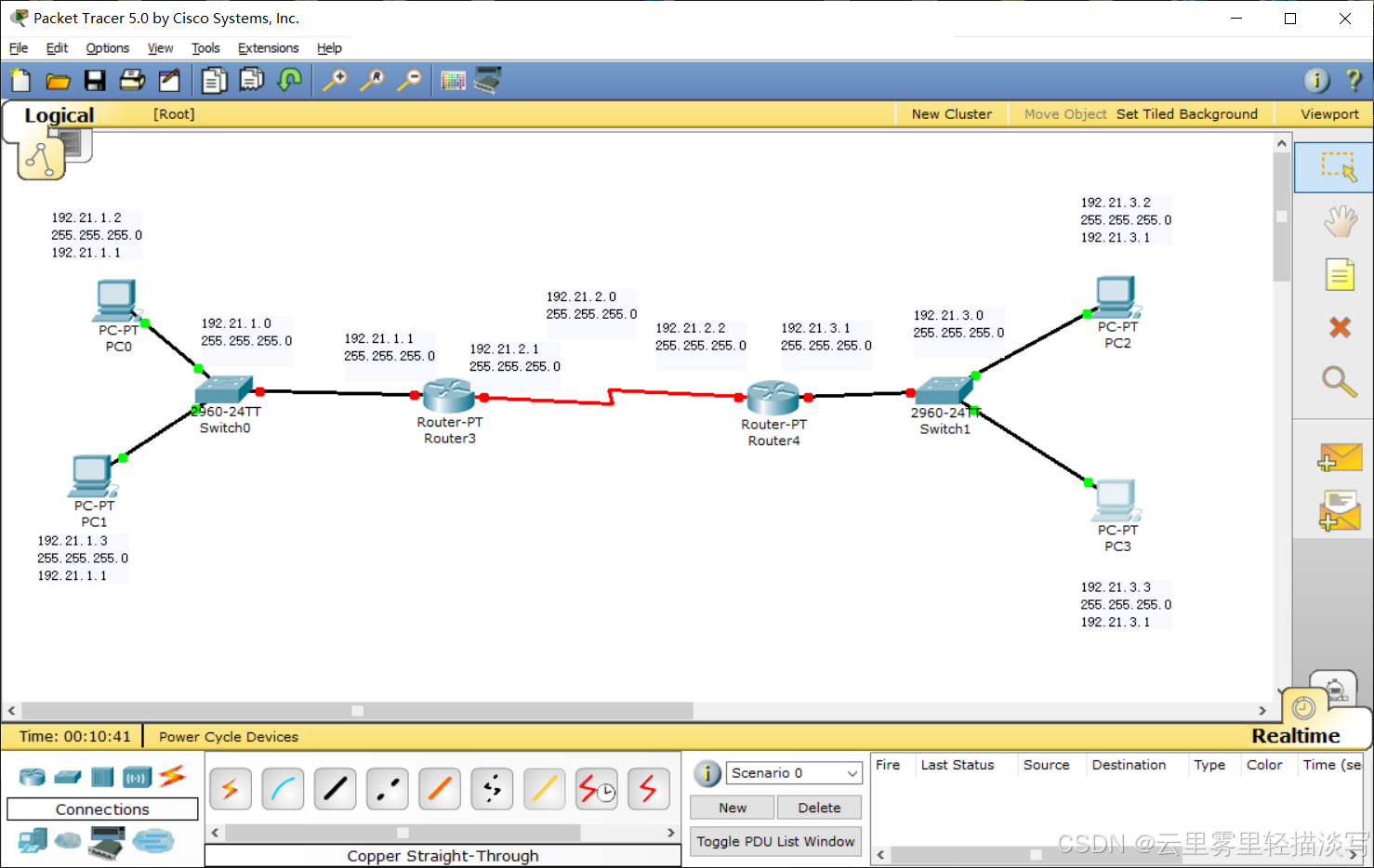Click the yellow Help question mark
This screenshot has width=1374, height=868.
coord(1354,81)
